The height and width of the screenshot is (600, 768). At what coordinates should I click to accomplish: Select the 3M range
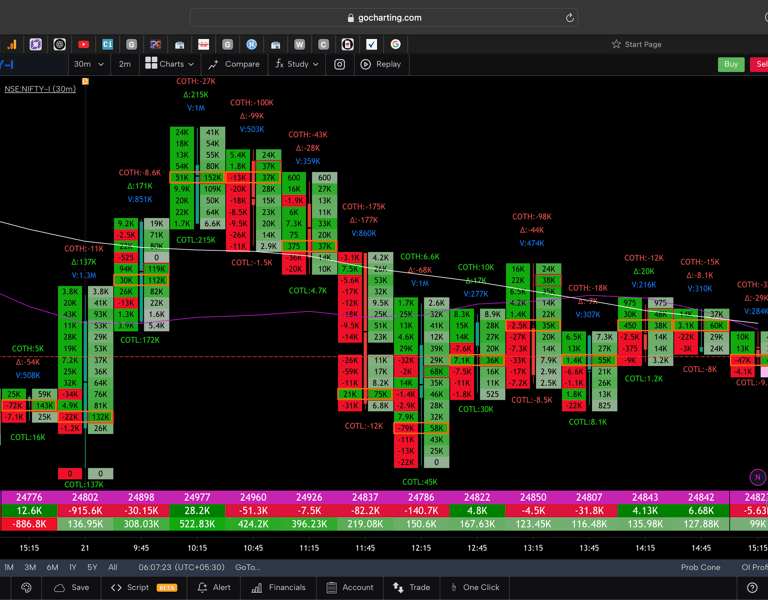point(30,567)
